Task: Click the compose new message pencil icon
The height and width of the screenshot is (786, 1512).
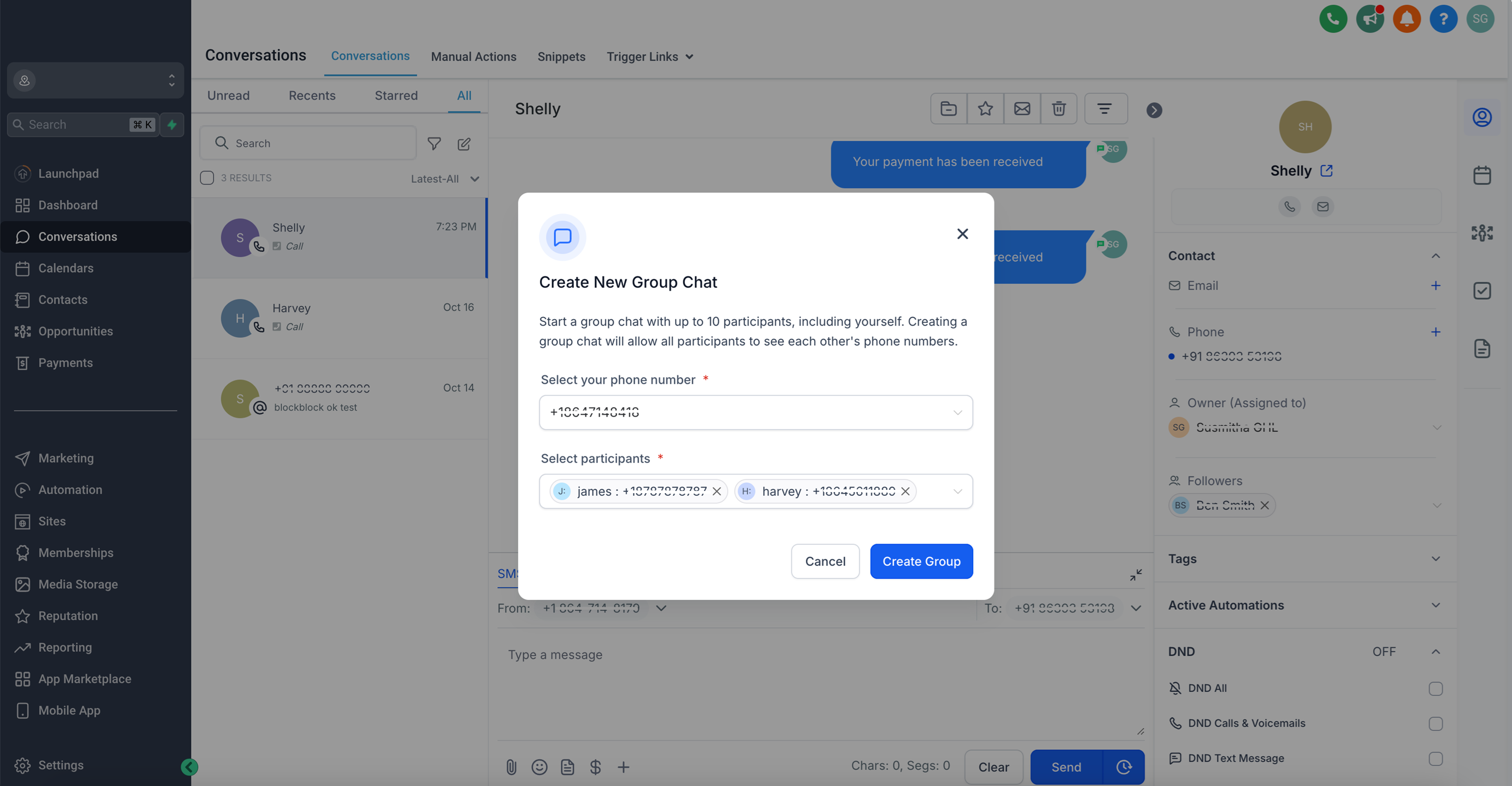Action: pyautogui.click(x=464, y=144)
